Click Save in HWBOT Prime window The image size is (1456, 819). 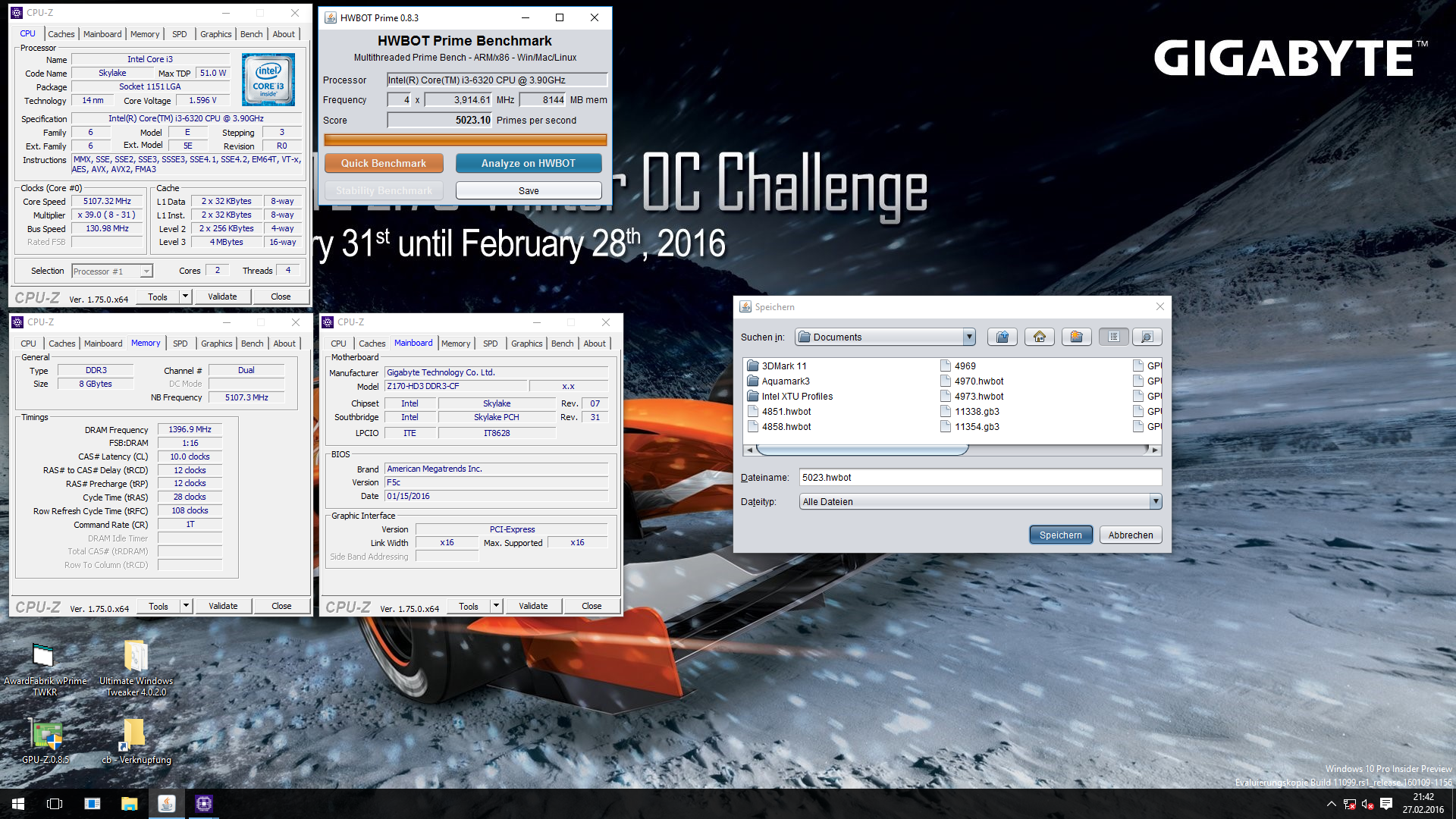click(529, 190)
